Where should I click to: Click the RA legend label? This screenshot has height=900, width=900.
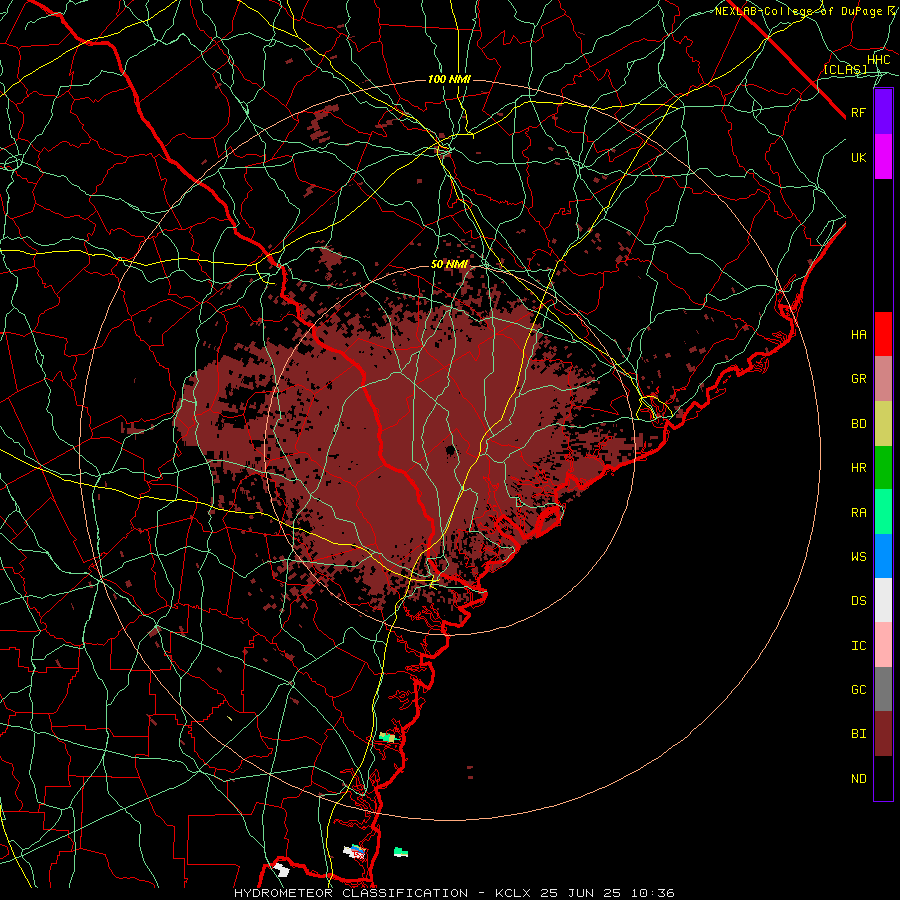[x=859, y=513]
